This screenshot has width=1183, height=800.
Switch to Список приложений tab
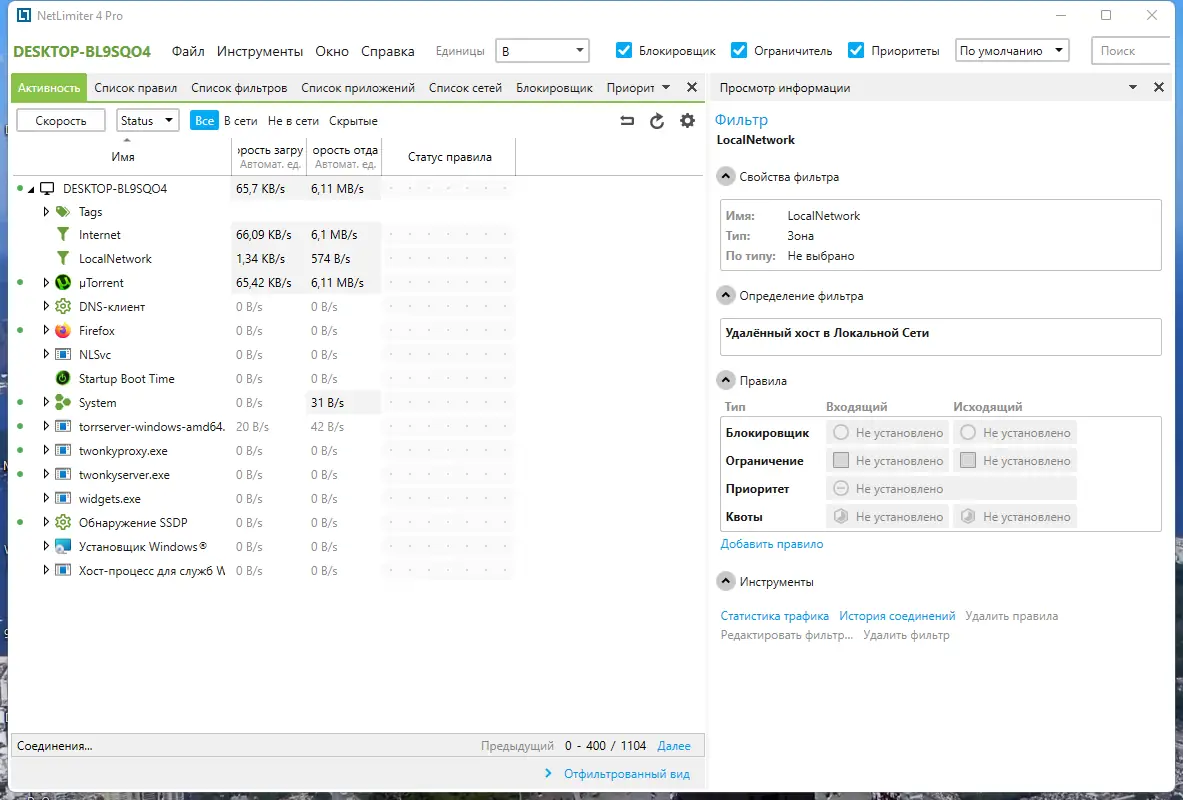[358, 88]
